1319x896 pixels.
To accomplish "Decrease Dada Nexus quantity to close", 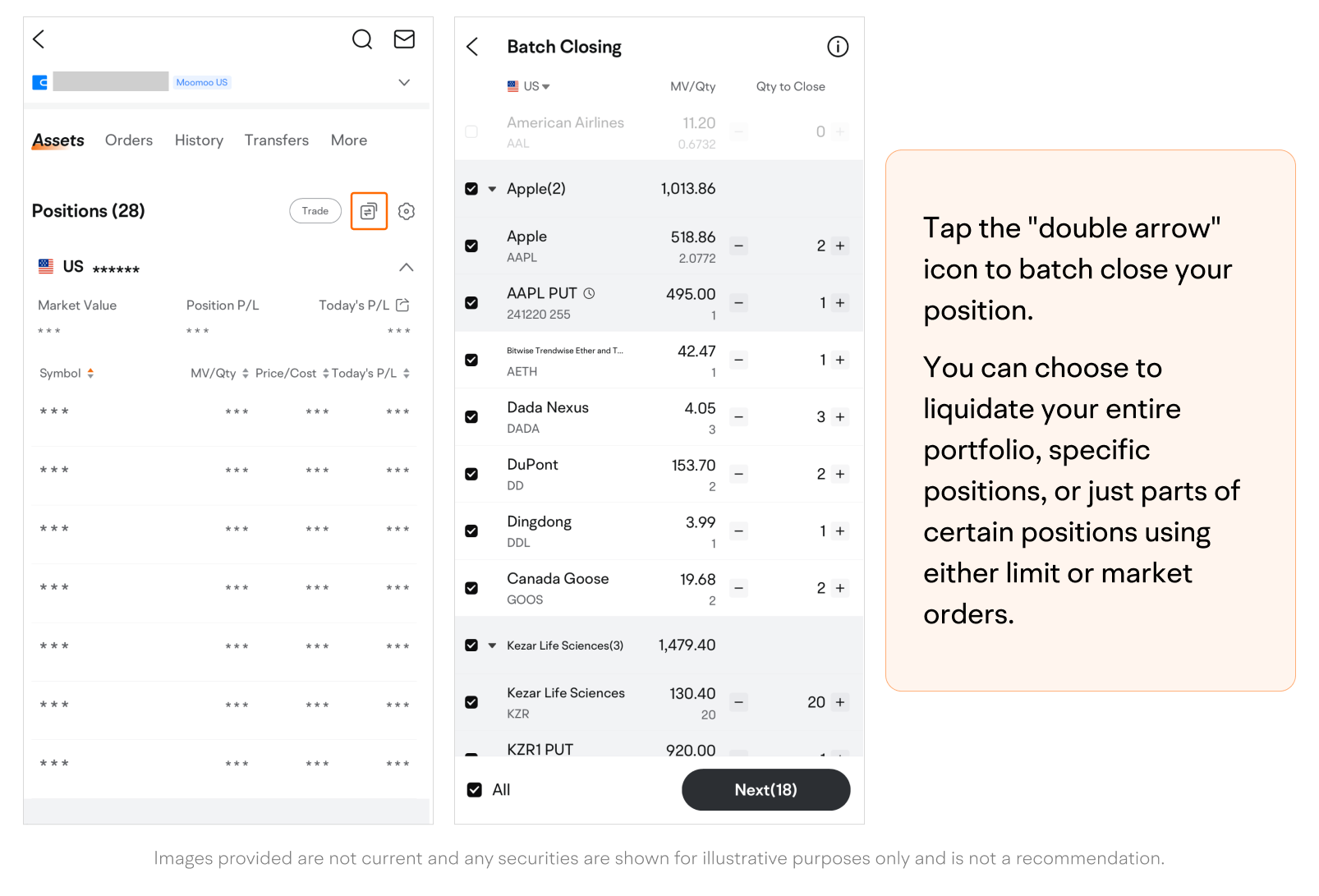I will point(739,417).
